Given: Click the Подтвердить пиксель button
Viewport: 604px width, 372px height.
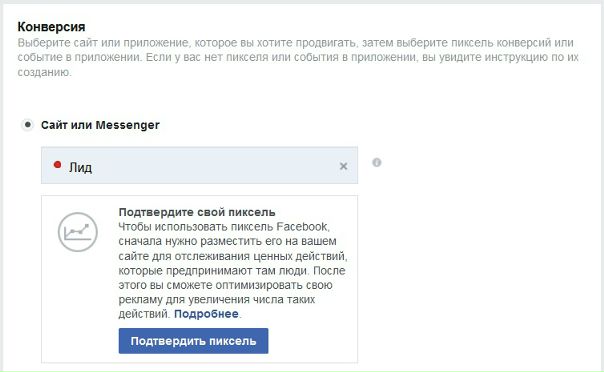Looking at the screenshot, I should [x=193, y=341].
